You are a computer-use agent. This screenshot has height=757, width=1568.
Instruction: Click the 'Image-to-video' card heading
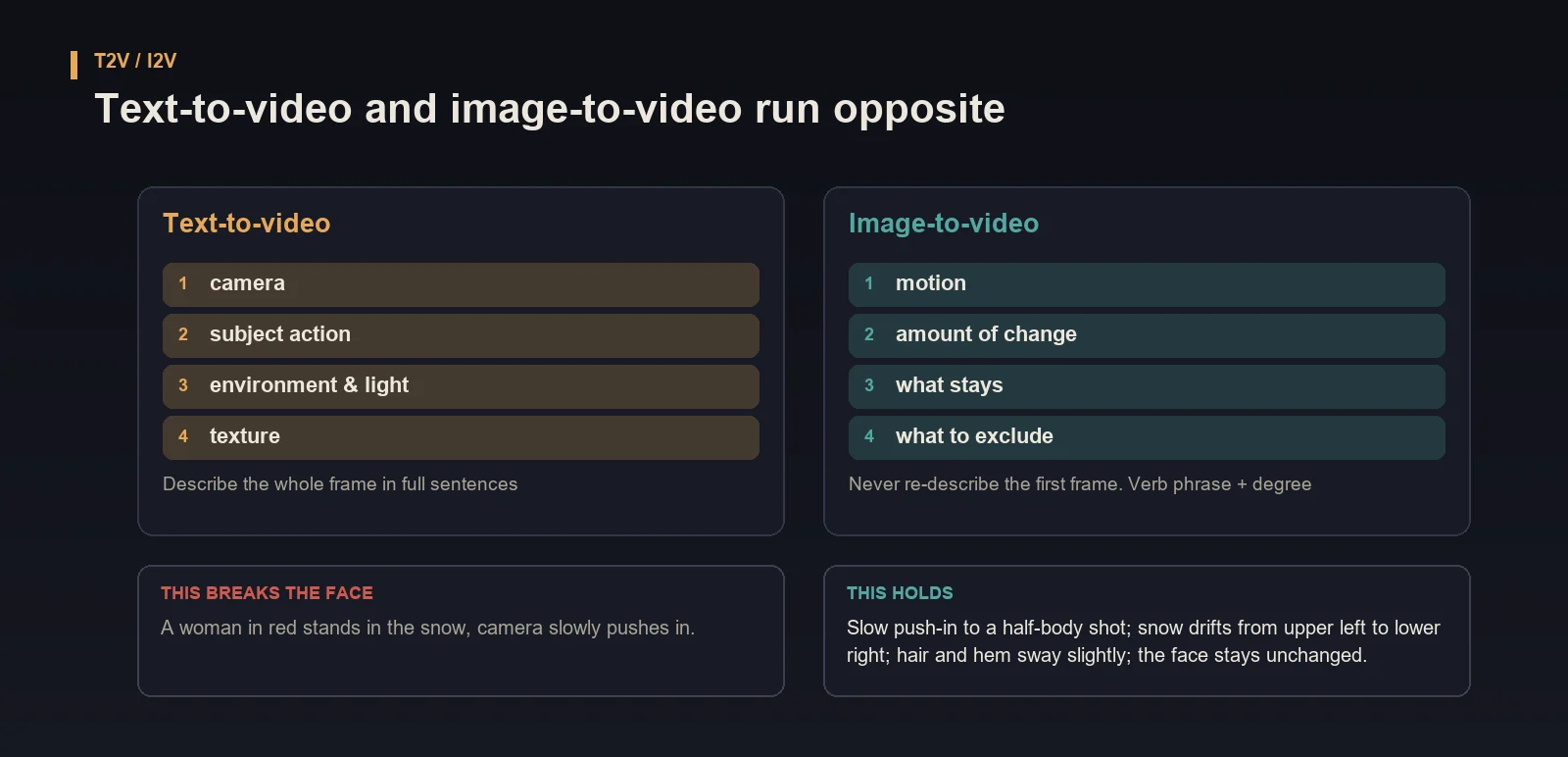point(944,224)
